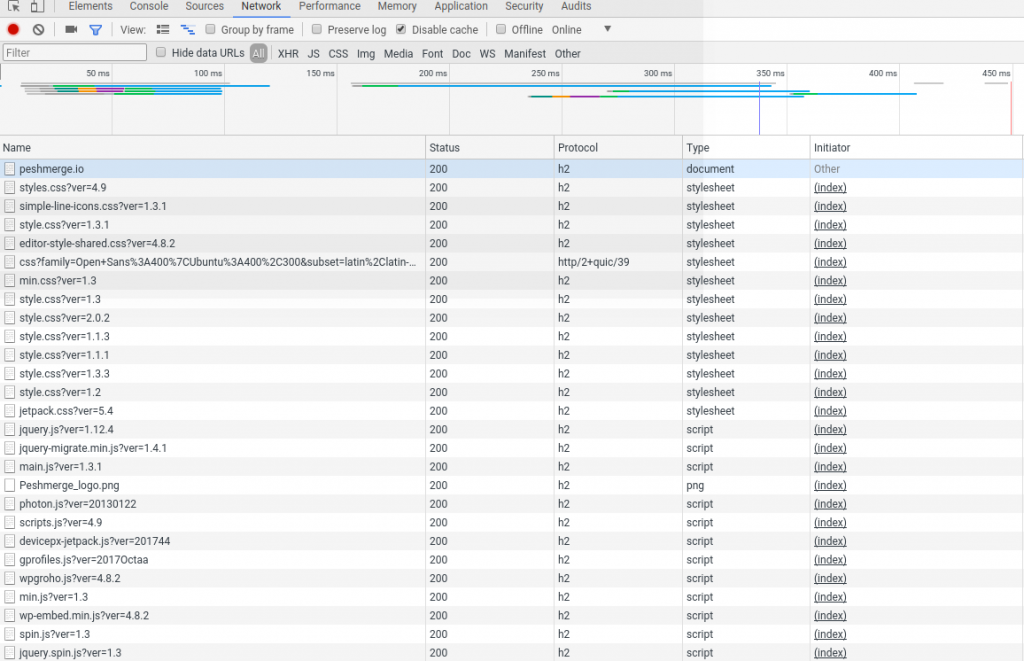Image resolution: width=1024 pixels, height=661 pixels.
Task: Switch to large request rows view
Action: (x=163, y=29)
